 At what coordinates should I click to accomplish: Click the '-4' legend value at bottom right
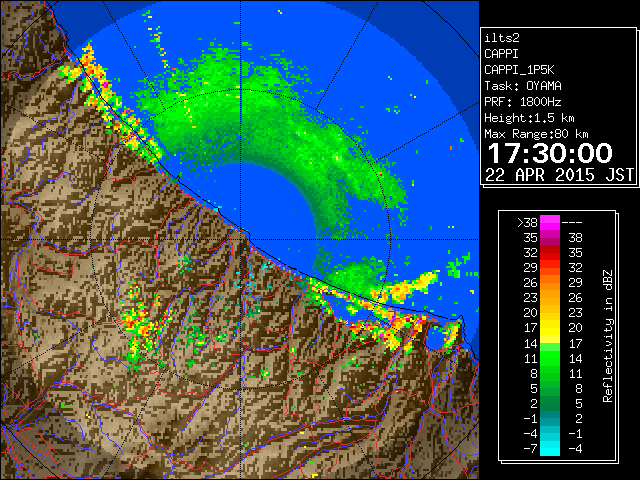[x=575, y=448]
